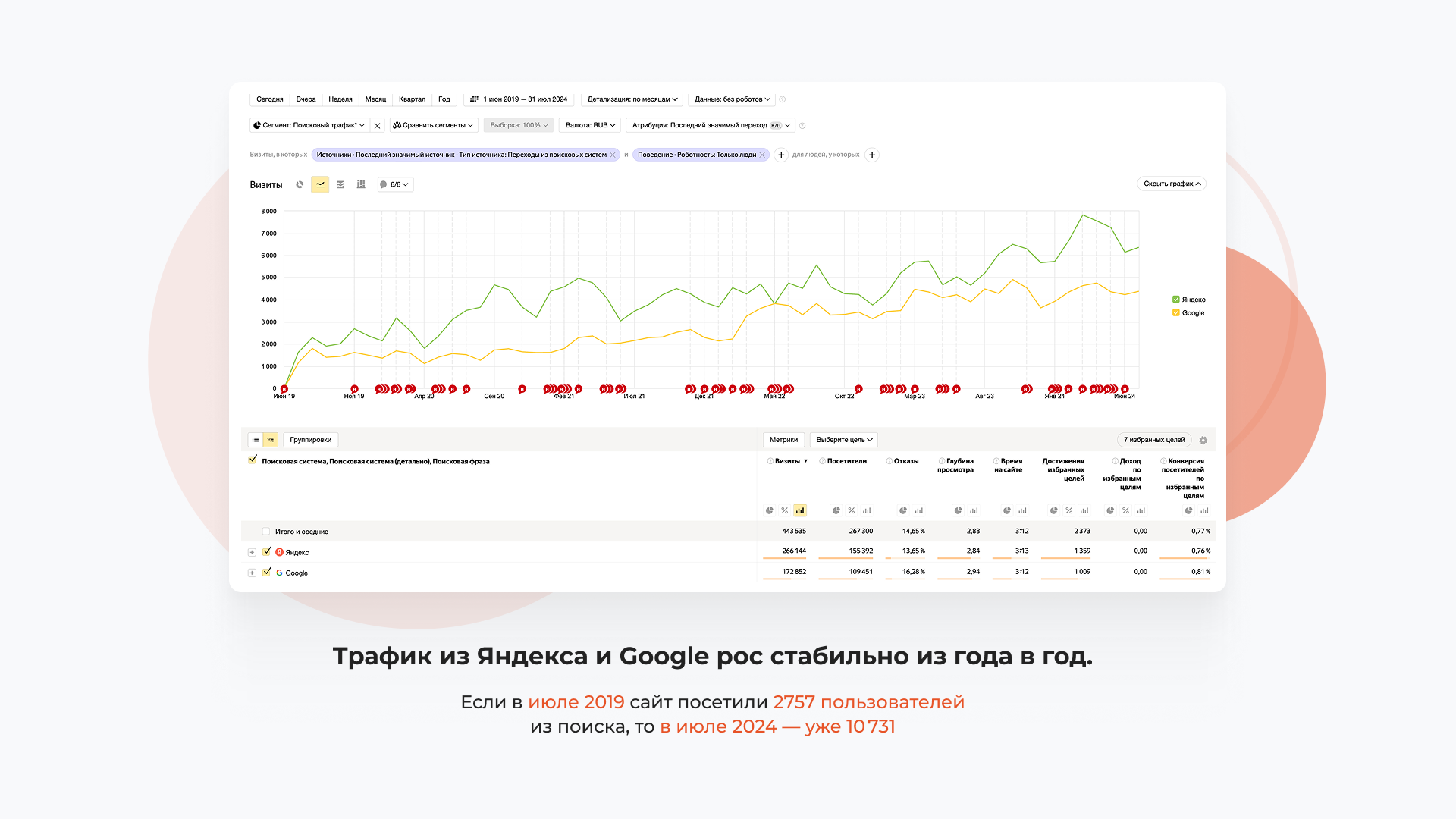The image size is (1456, 819).
Task: Switch table to flat list view
Action: pyautogui.click(x=256, y=440)
